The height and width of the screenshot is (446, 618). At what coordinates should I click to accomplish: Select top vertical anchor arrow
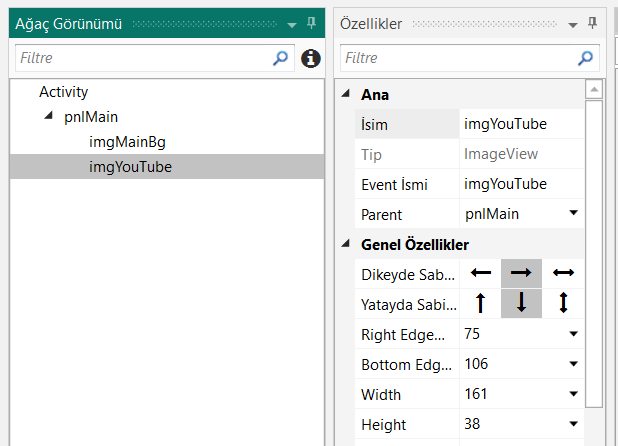481,303
